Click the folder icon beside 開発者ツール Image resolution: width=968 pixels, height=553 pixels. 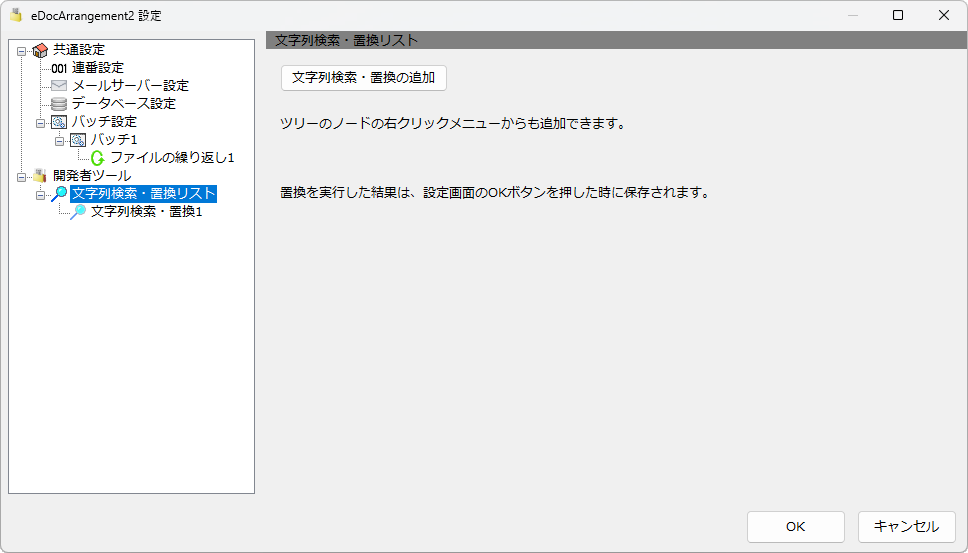40,176
